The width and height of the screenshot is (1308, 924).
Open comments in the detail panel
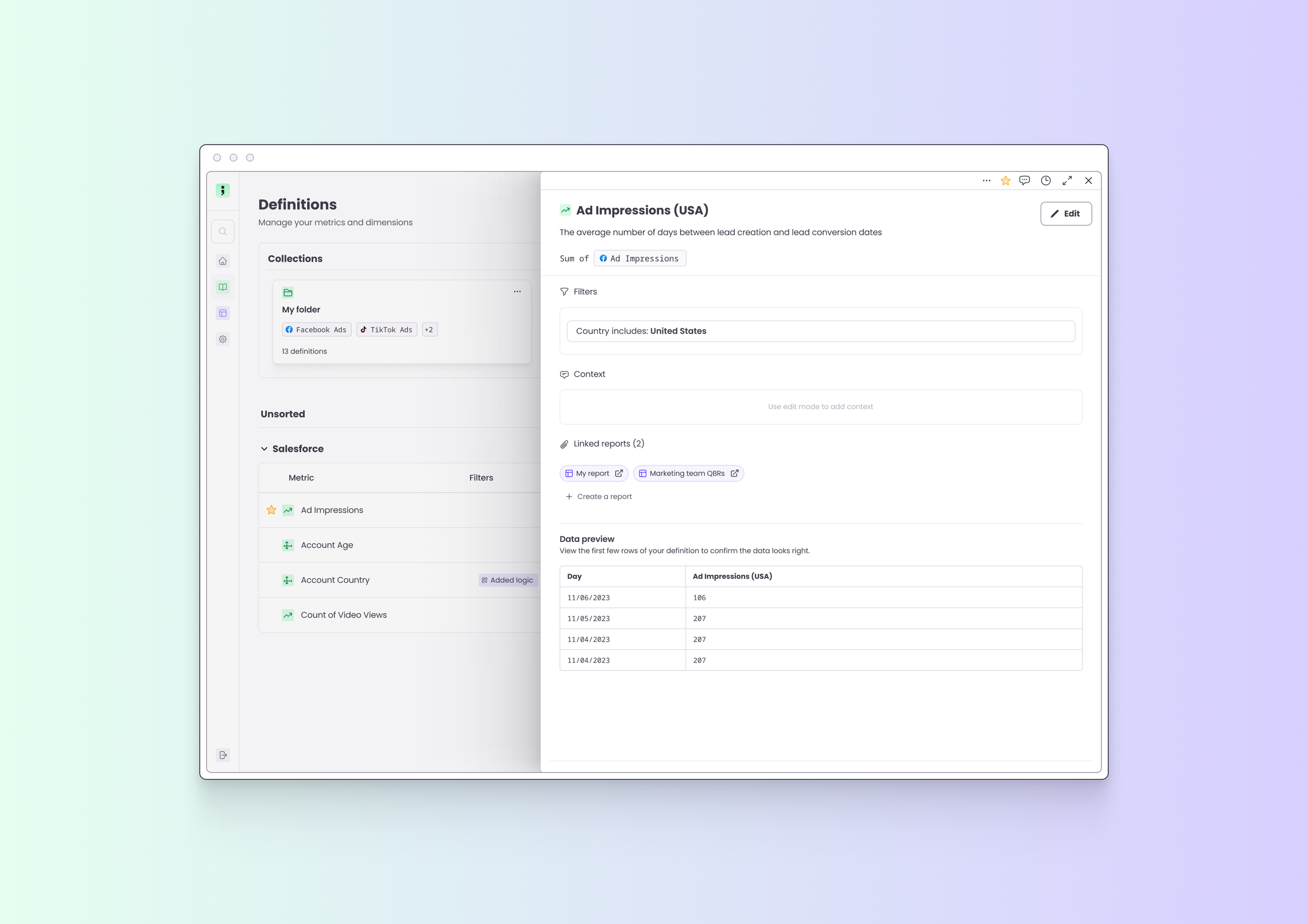coord(1025,181)
